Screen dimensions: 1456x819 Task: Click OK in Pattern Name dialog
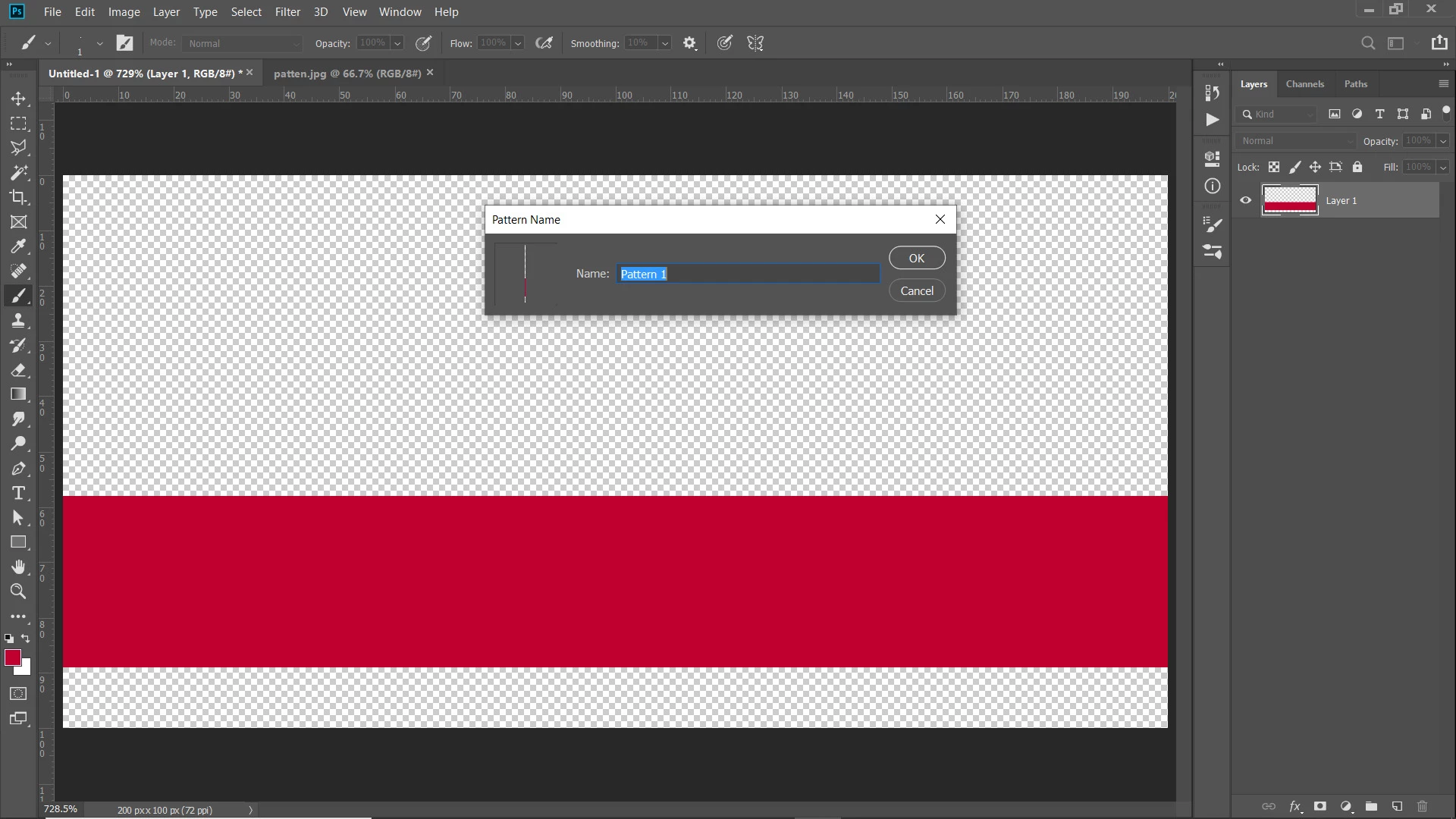click(916, 258)
